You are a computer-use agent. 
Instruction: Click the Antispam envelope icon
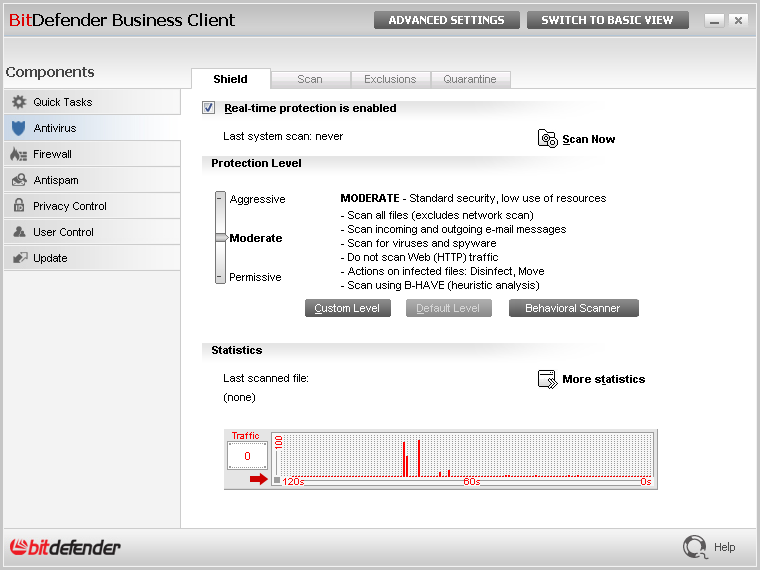19,180
